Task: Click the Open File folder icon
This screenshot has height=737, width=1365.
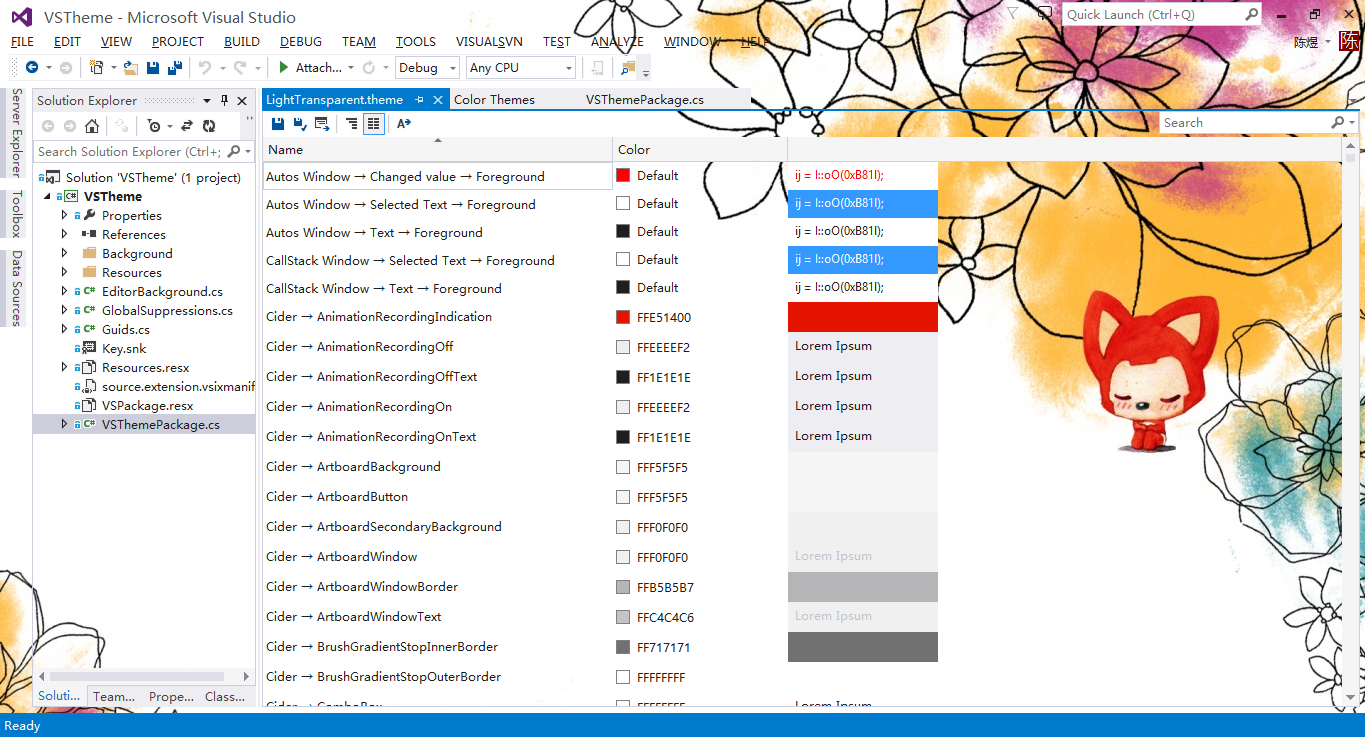Action: (131, 67)
